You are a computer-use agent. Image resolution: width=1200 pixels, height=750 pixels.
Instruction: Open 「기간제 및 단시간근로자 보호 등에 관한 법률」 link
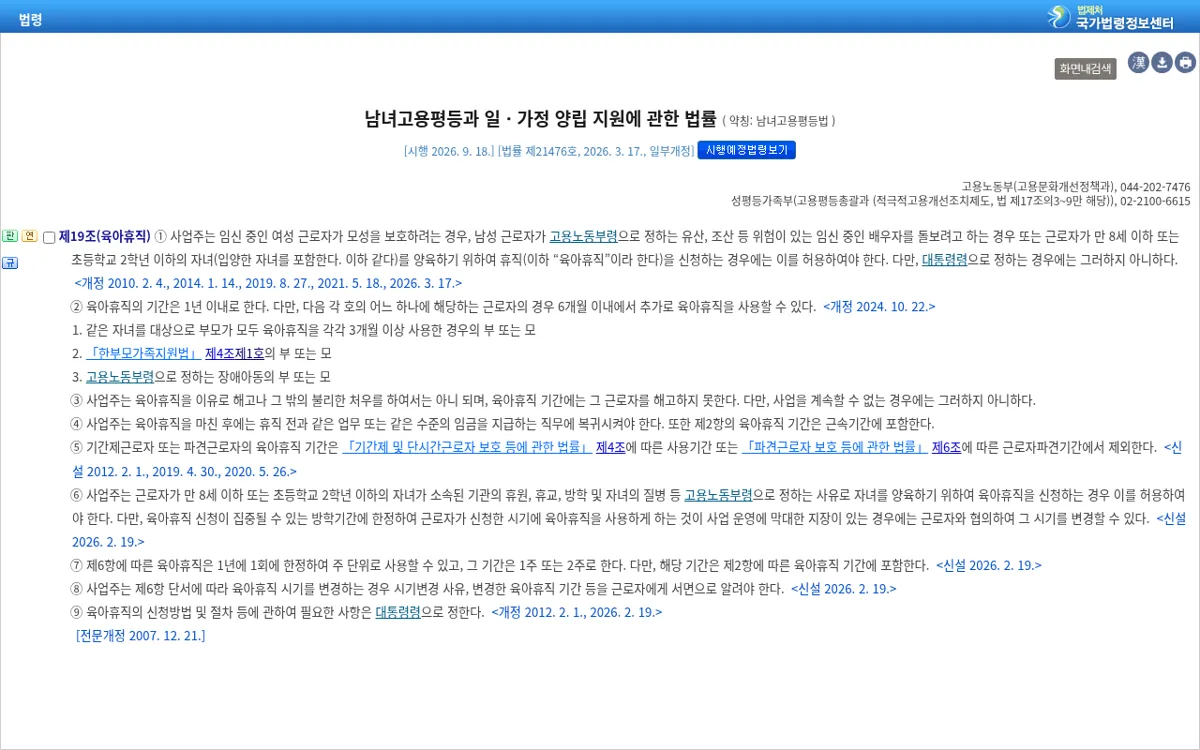[467, 447]
